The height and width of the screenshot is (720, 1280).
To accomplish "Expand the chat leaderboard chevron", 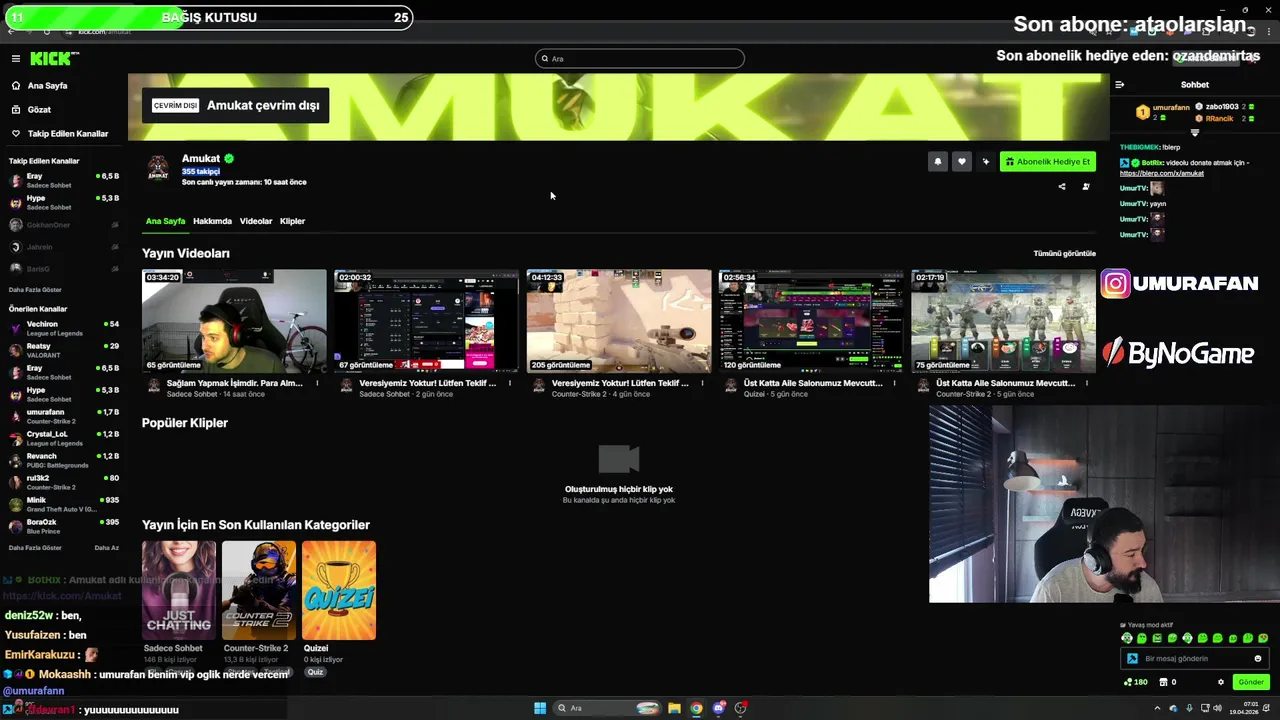I will coord(1194,132).
